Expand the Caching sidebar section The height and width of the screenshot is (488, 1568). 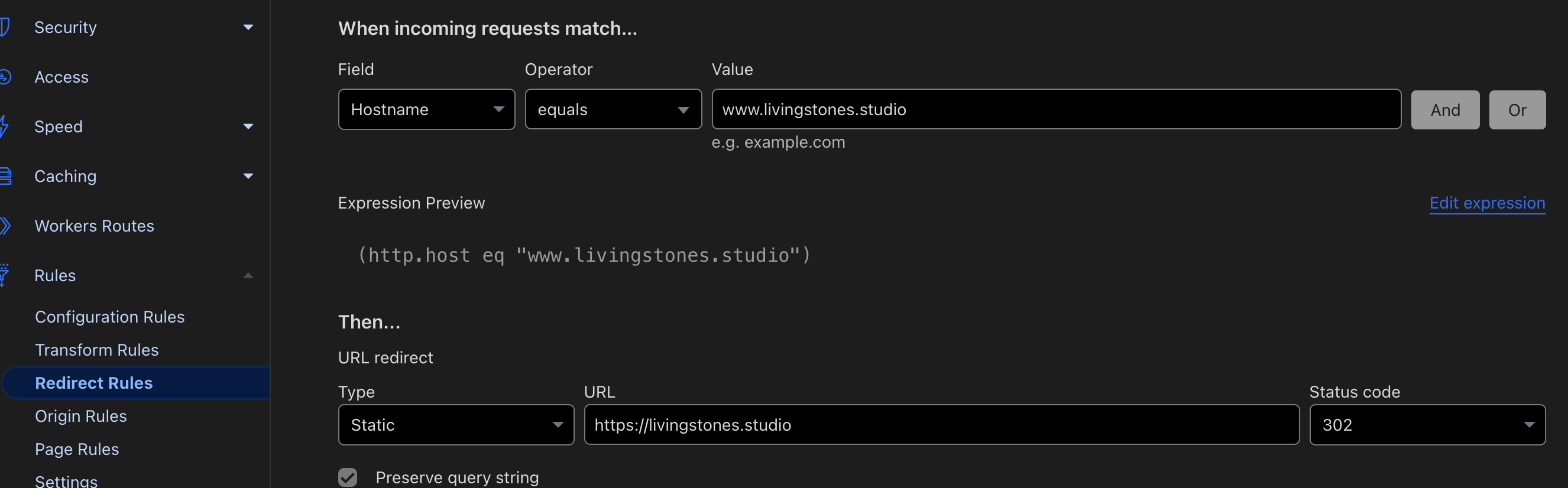(248, 177)
